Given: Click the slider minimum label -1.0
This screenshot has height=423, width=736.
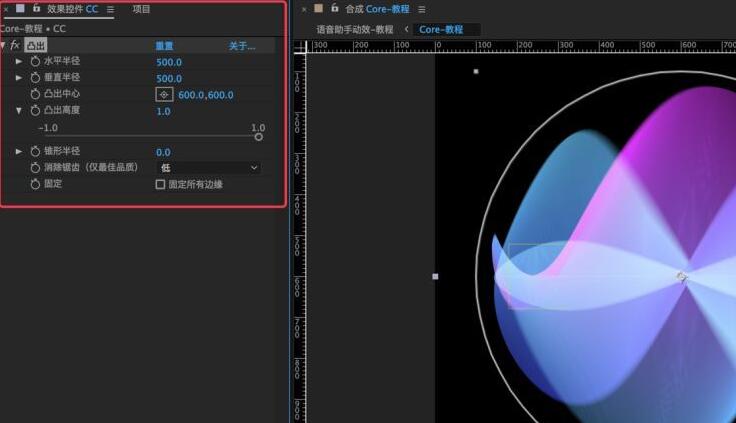Looking at the screenshot, I should coord(48,128).
